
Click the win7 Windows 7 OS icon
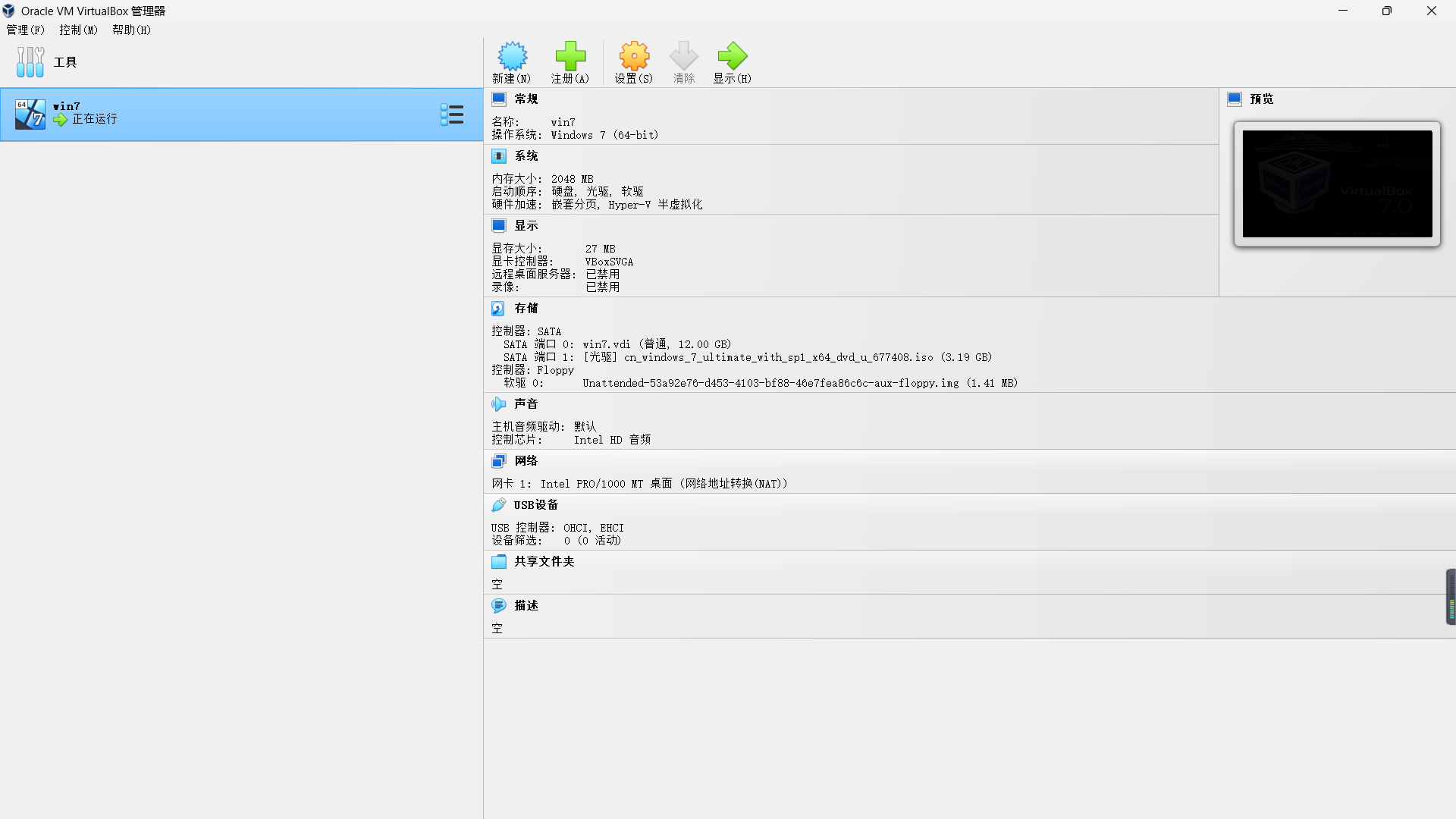30,115
